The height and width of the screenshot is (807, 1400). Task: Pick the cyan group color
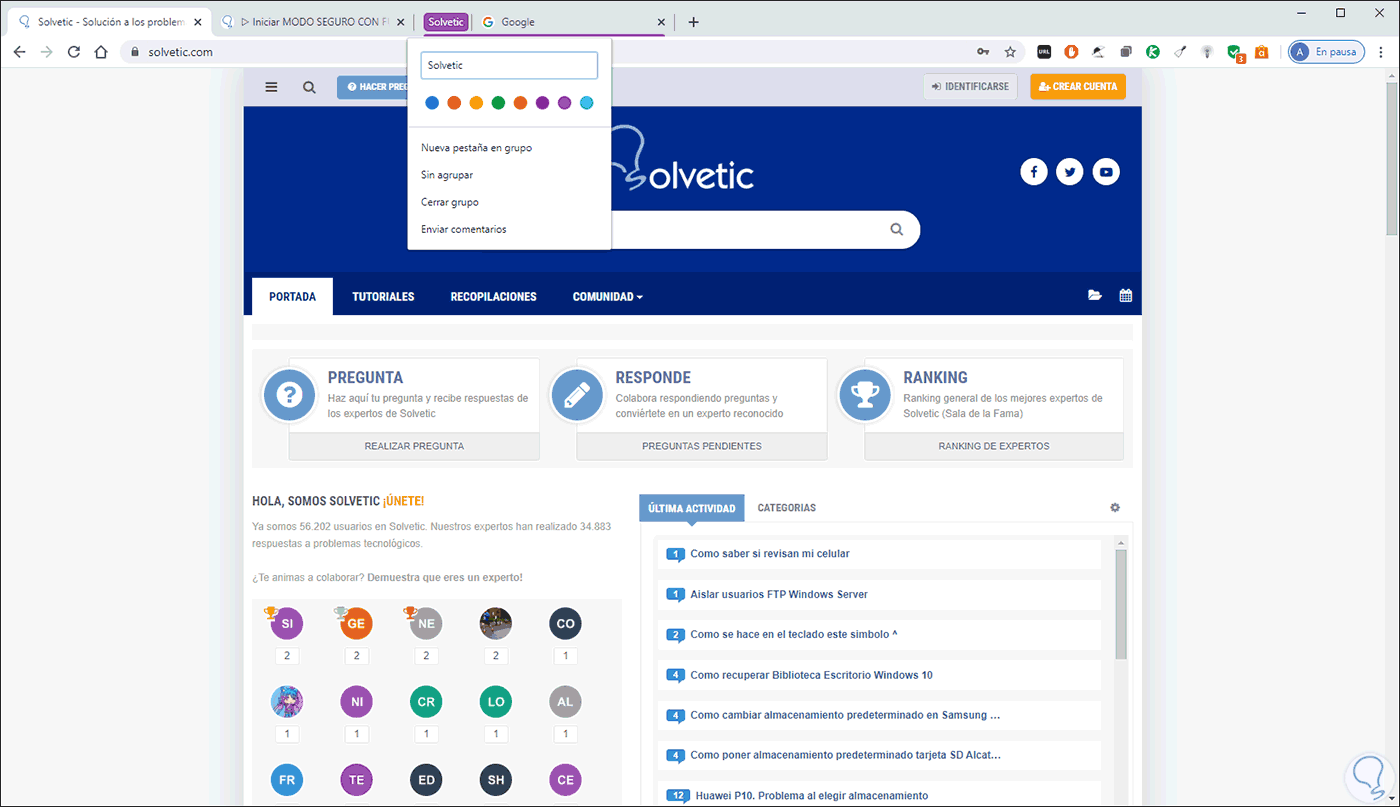(x=587, y=102)
